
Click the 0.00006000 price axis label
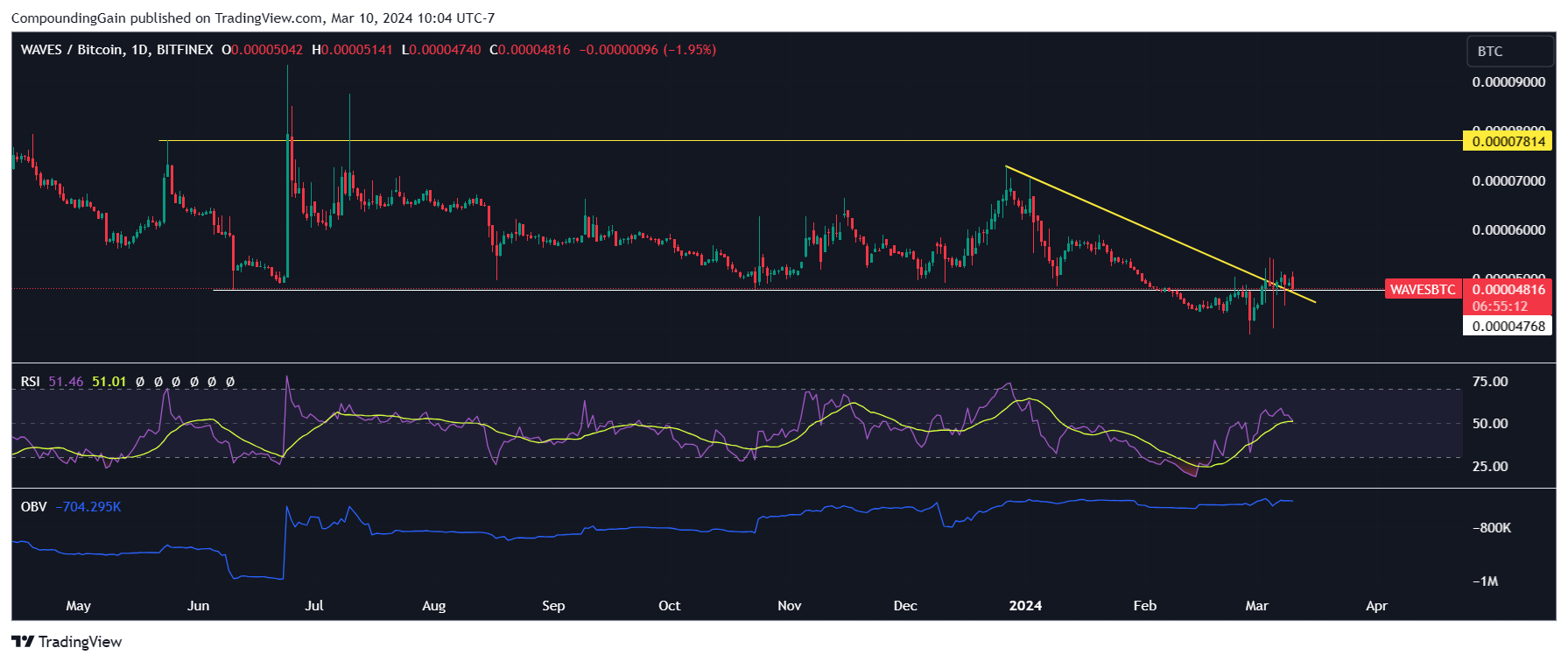[x=1508, y=230]
